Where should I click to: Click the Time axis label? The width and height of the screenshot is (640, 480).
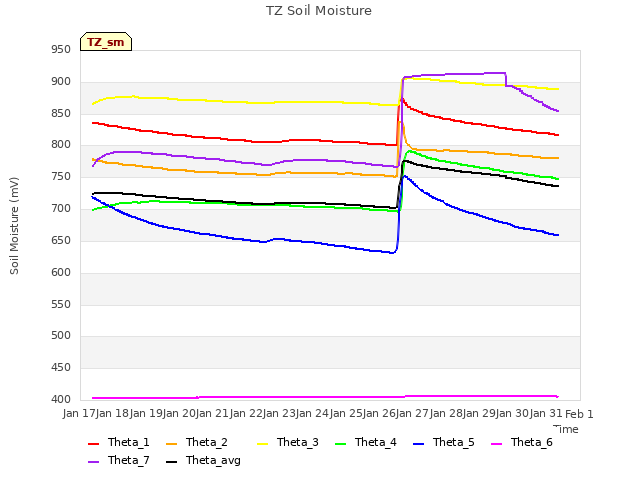tap(566, 429)
